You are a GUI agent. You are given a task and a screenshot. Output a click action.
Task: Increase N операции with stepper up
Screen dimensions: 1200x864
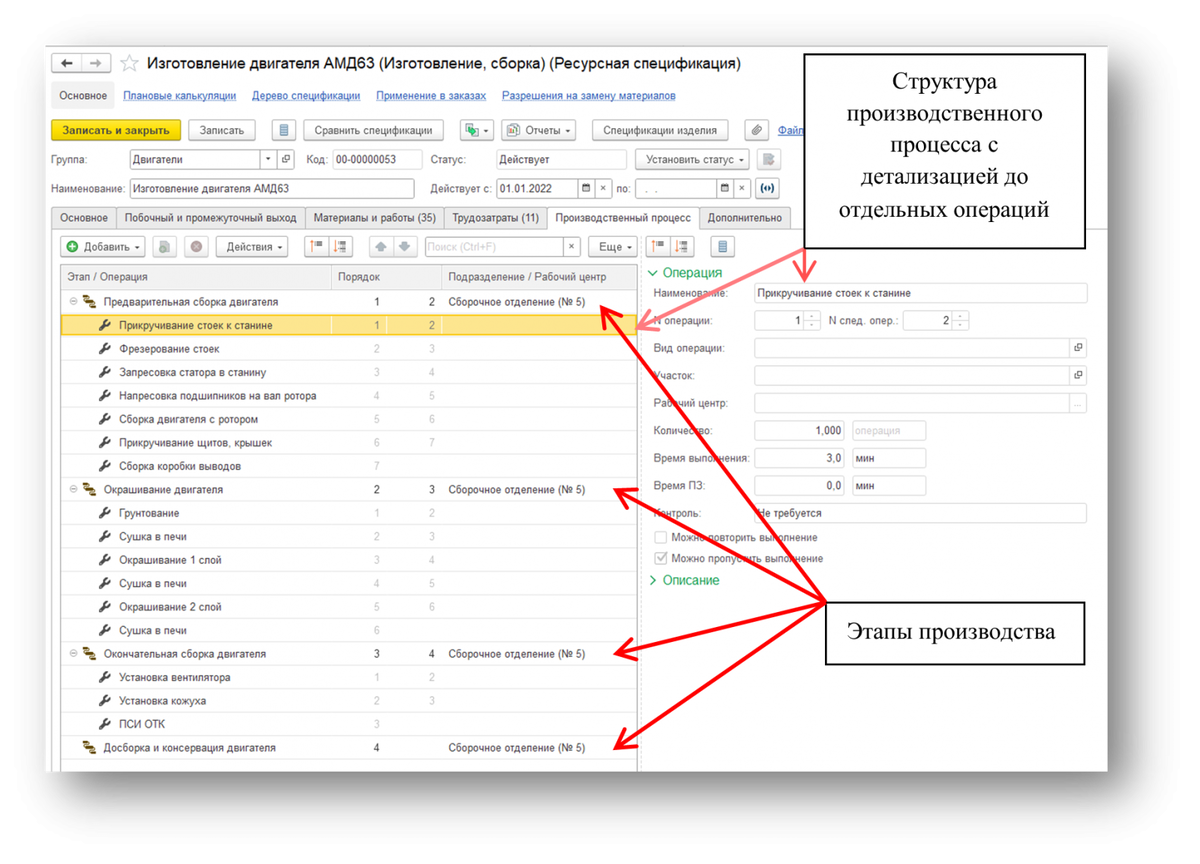tap(811, 316)
